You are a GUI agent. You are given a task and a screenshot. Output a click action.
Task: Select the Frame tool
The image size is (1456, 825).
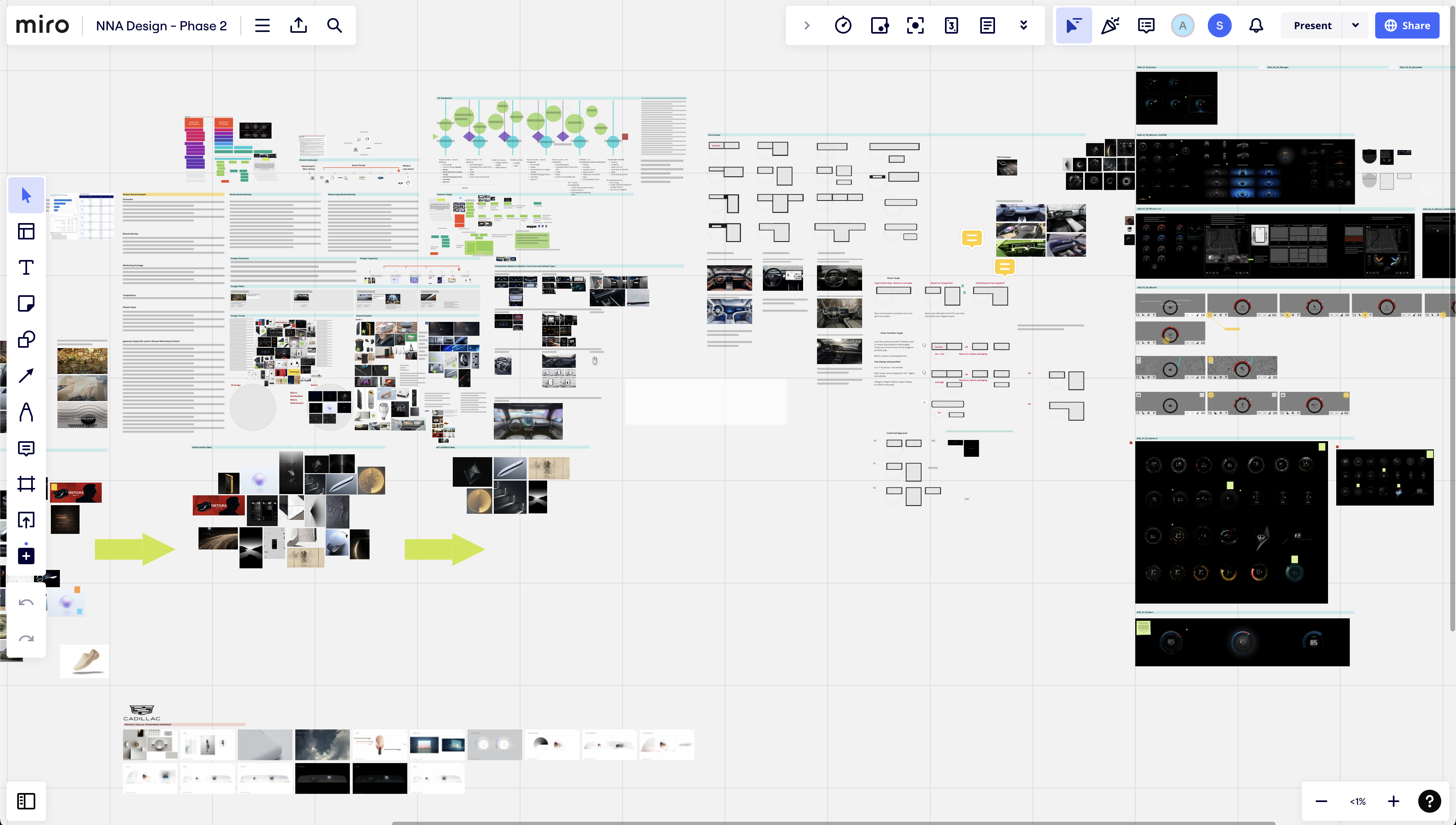pos(26,484)
